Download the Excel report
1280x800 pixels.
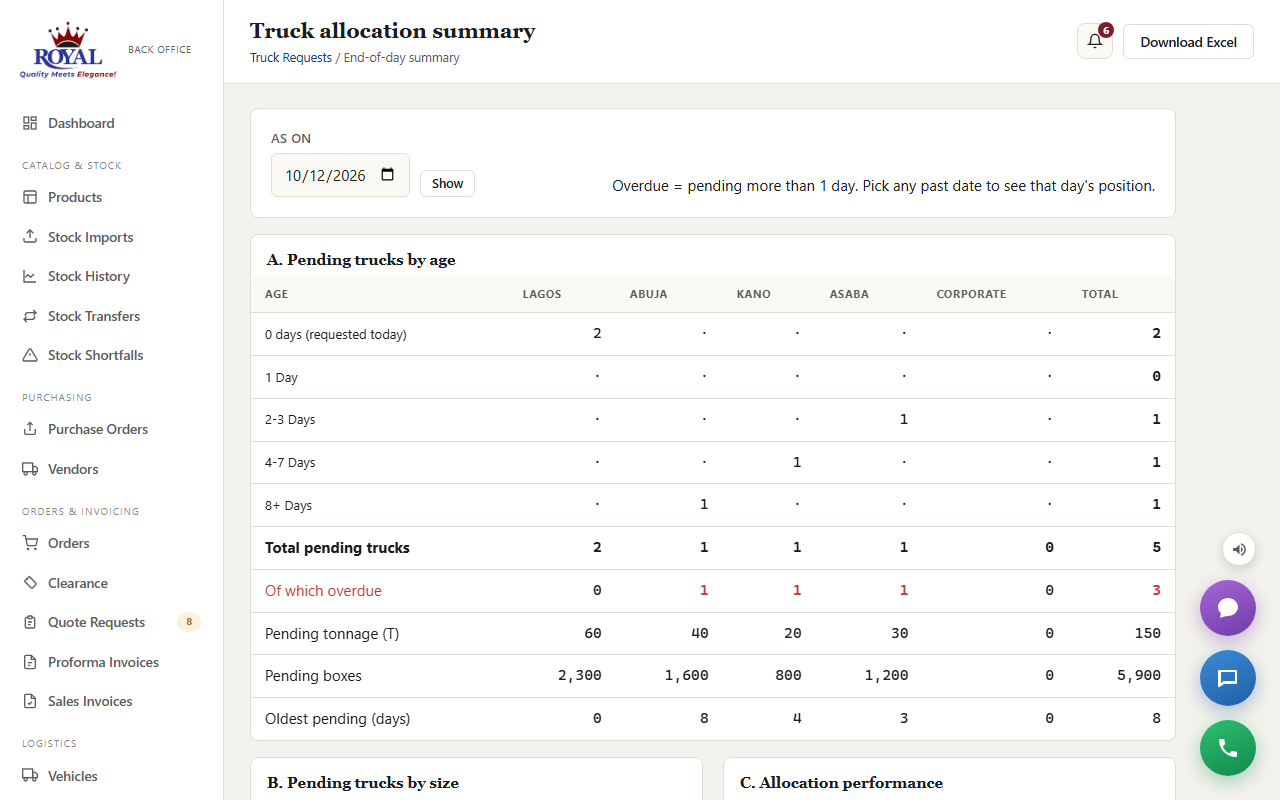pyautogui.click(x=1188, y=41)
